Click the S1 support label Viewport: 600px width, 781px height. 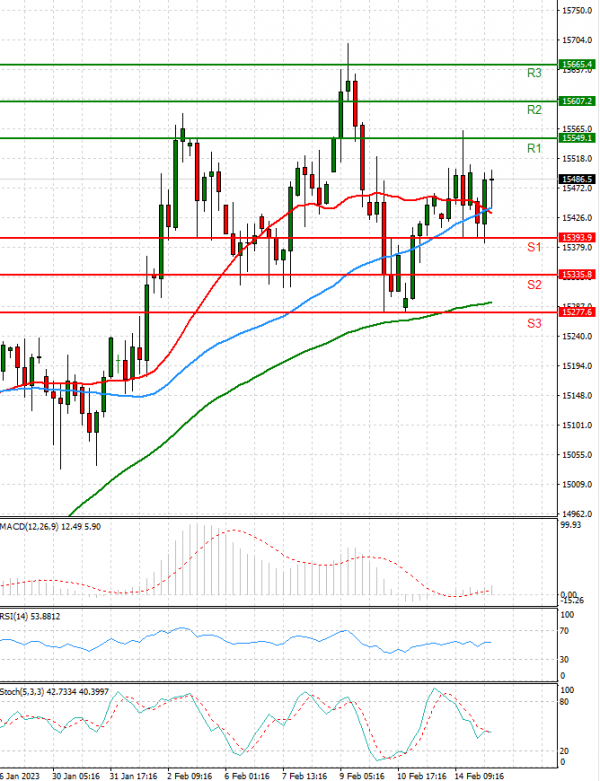click(x=534, y=247)
